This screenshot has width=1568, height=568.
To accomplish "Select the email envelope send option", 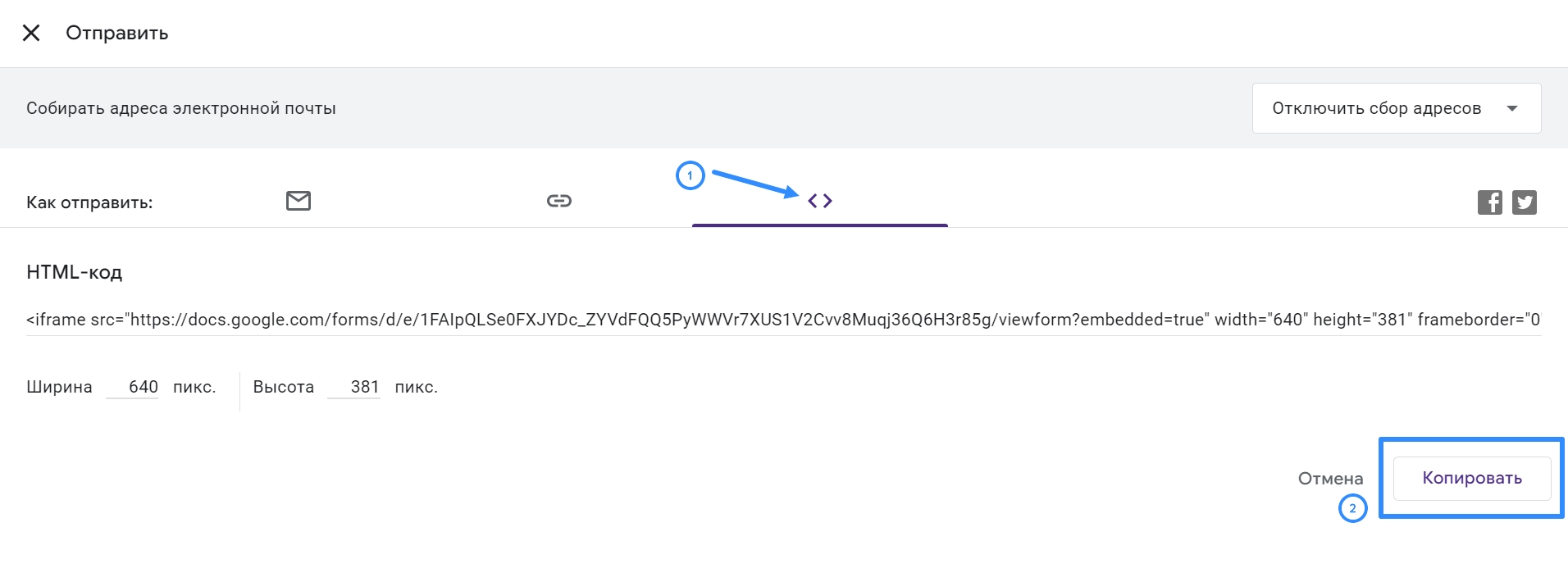I will click(x=298, y=201).
